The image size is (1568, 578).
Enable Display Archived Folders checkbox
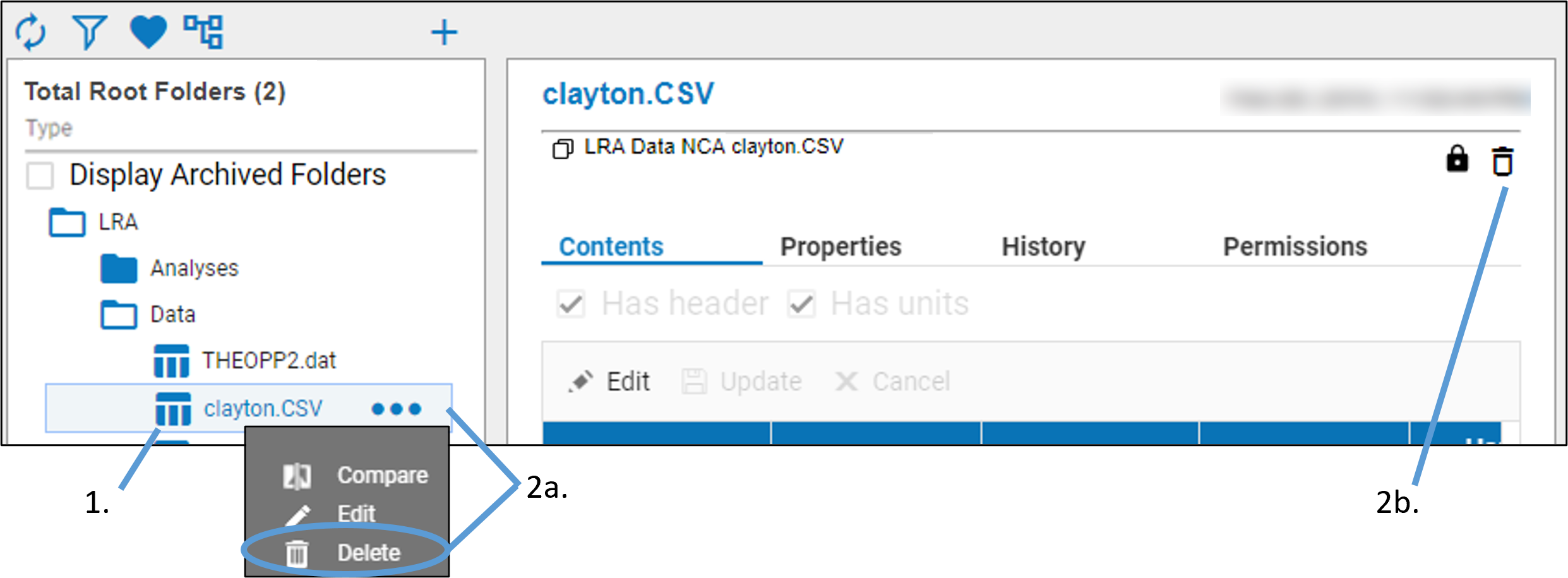point(40,175)
